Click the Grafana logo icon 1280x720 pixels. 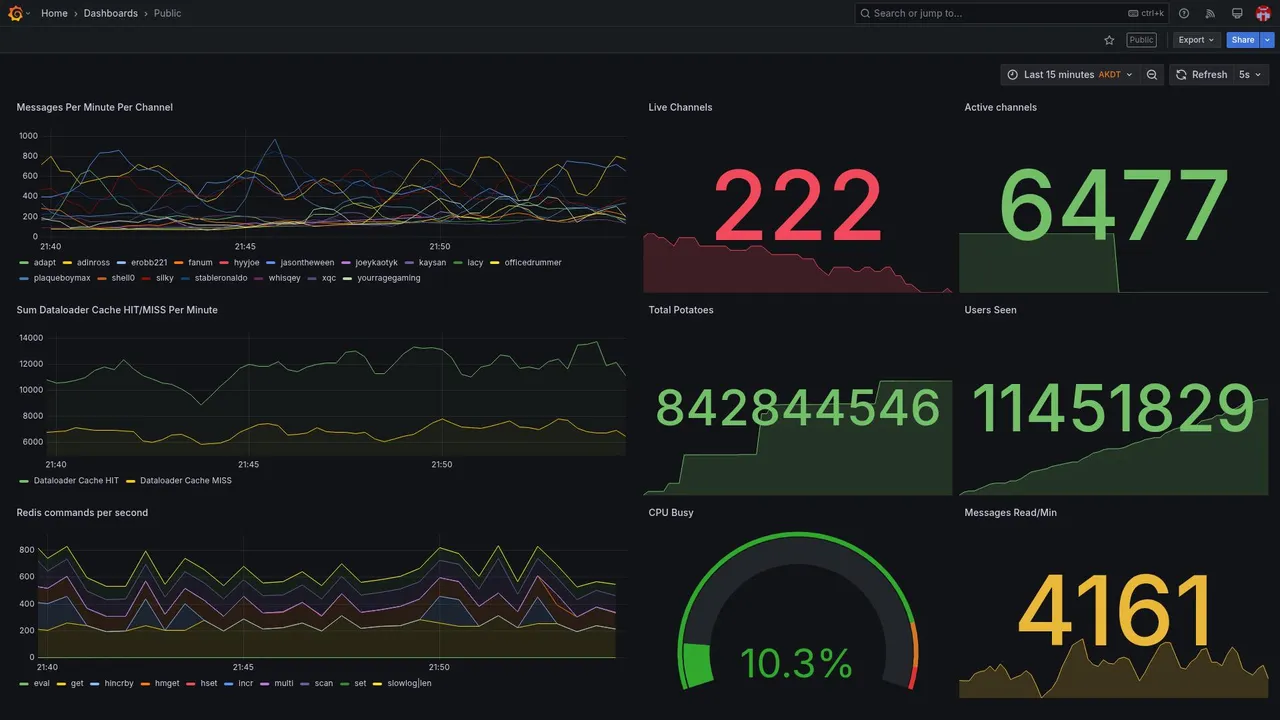pos(15,13)
